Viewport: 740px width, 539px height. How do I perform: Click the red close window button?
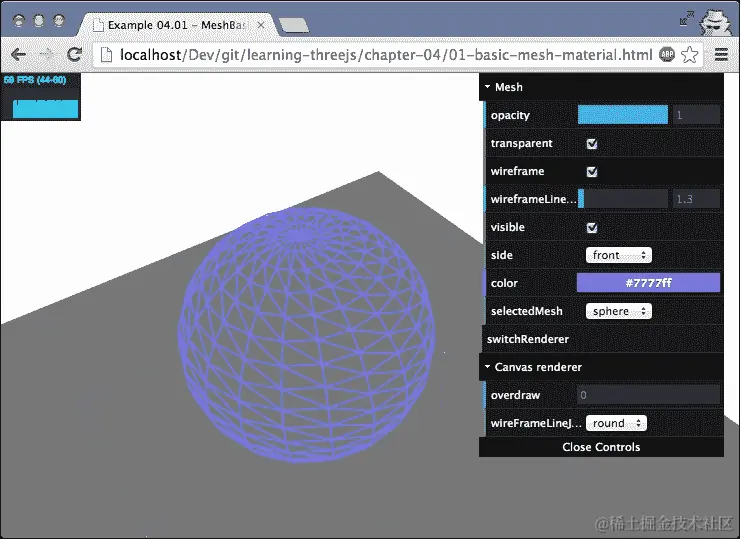(18, 20)
